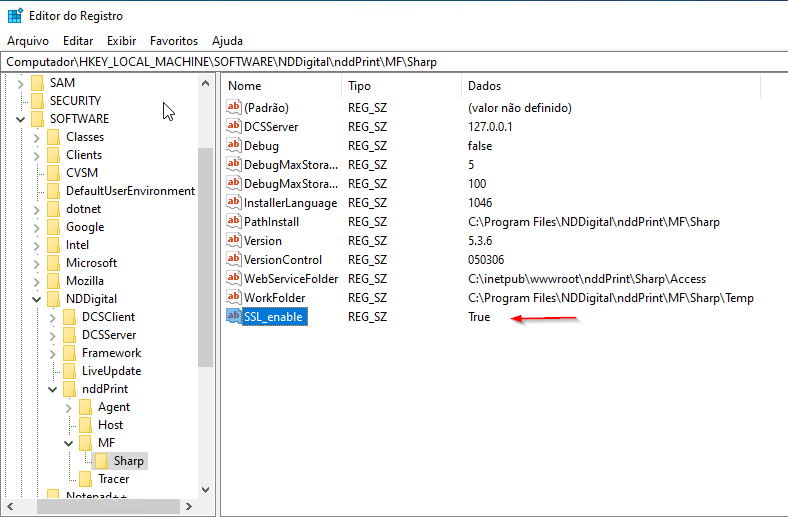
Task: Click the Registry Editor title bar icon
Action: (x=16, y=15)
